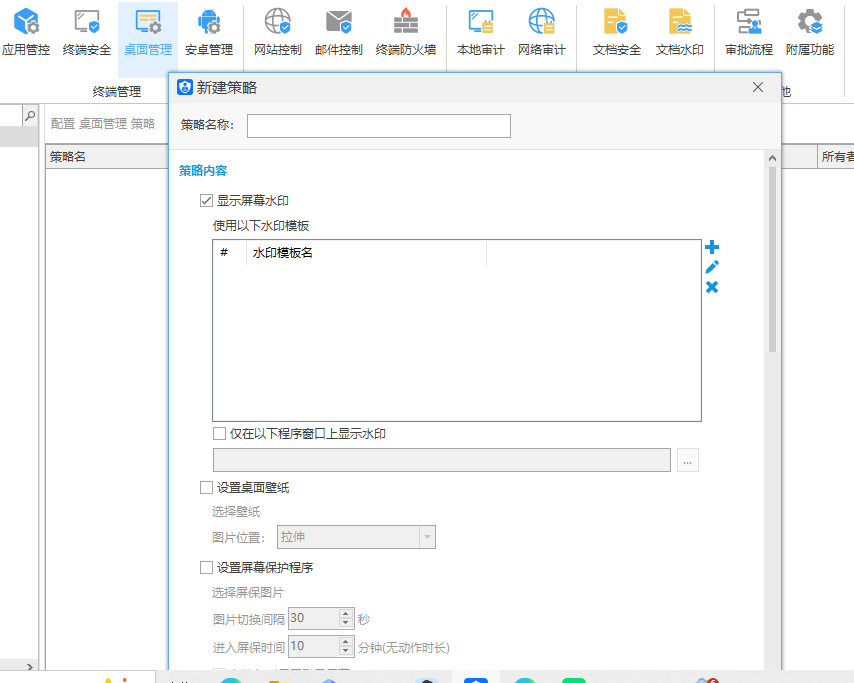Open the 终端防火墙 module
This screenshot has width=854, height=683.
(x=405, y=30)
